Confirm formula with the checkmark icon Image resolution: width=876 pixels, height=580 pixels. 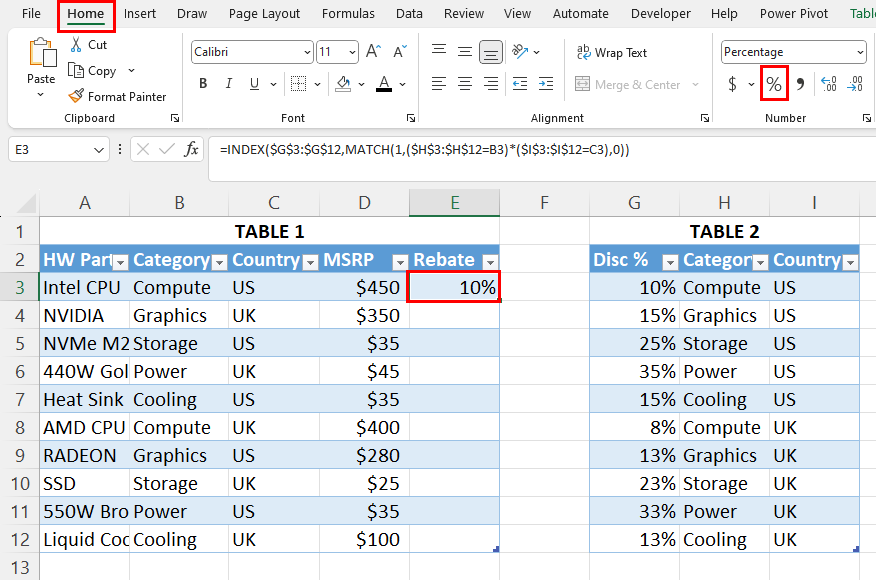click(x=166, y=149)
